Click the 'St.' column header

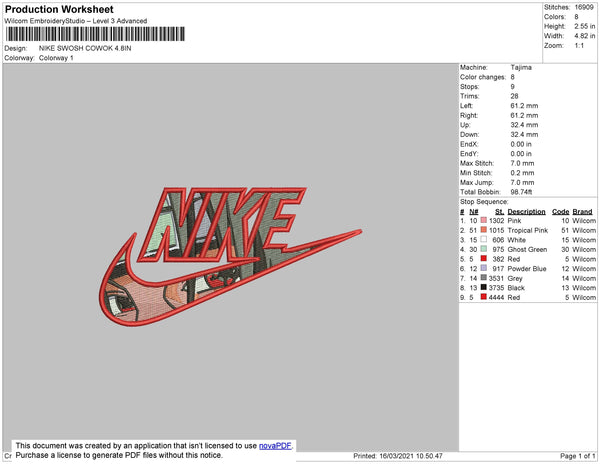click(x=499, y=212)
